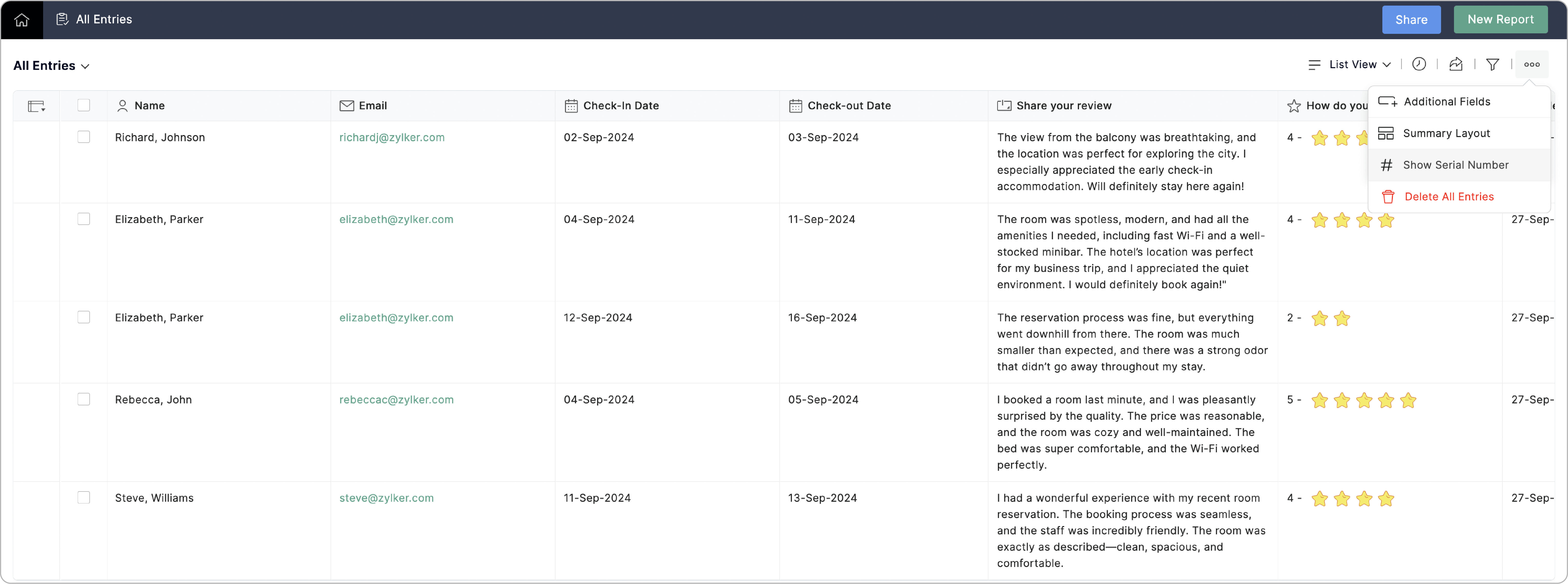Click the blue Share button

1411,19
